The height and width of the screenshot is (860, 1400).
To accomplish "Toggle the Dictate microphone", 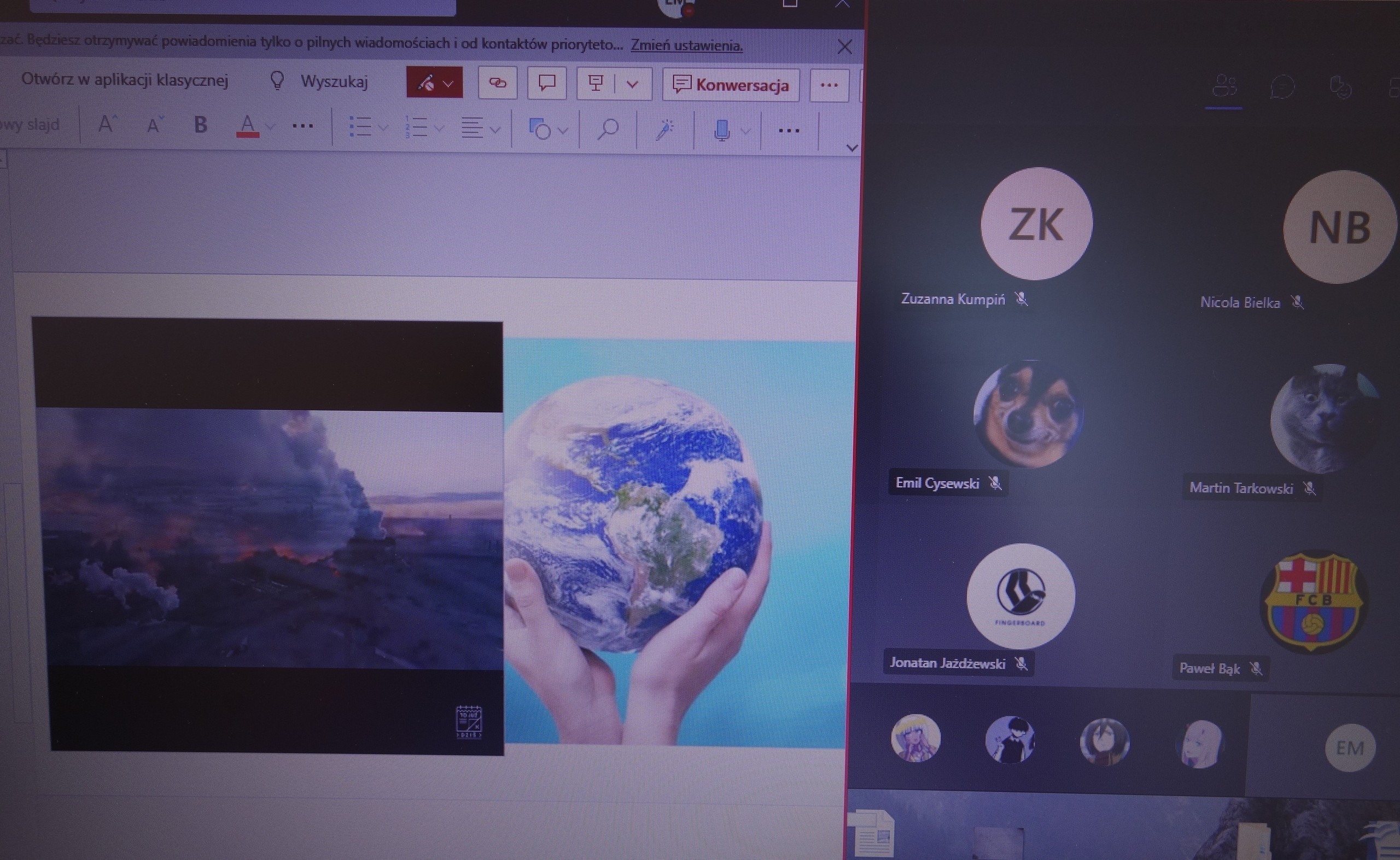I will (x=721, y=130).
